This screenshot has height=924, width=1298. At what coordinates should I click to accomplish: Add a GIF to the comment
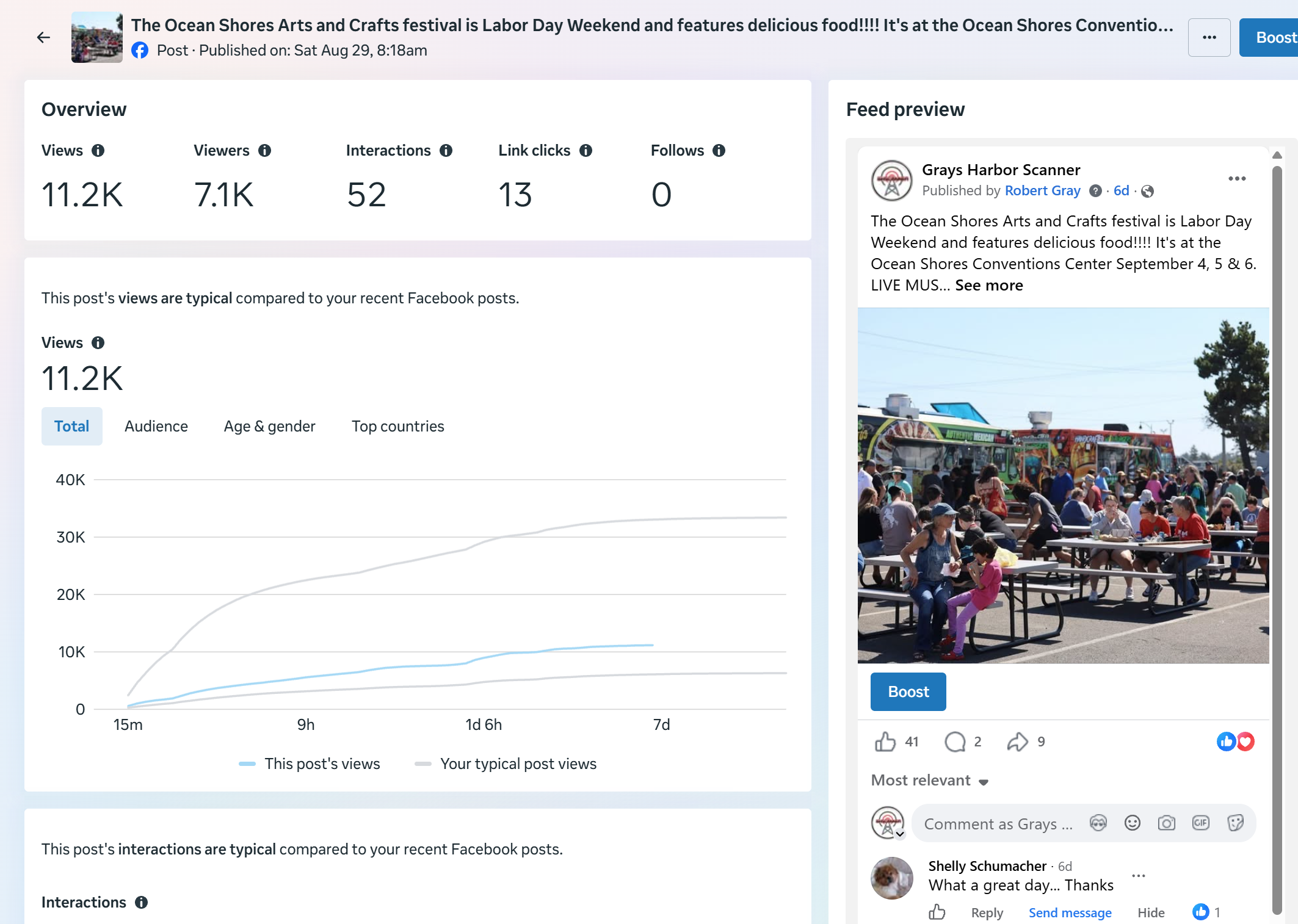(x=1201, y=823)
